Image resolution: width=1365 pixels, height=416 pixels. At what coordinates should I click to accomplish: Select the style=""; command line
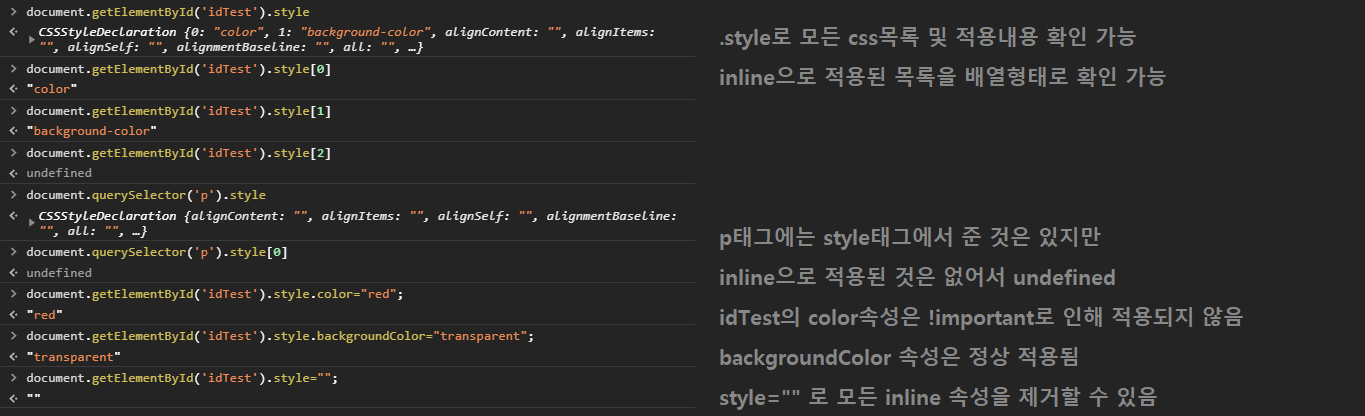coord(182,378)
